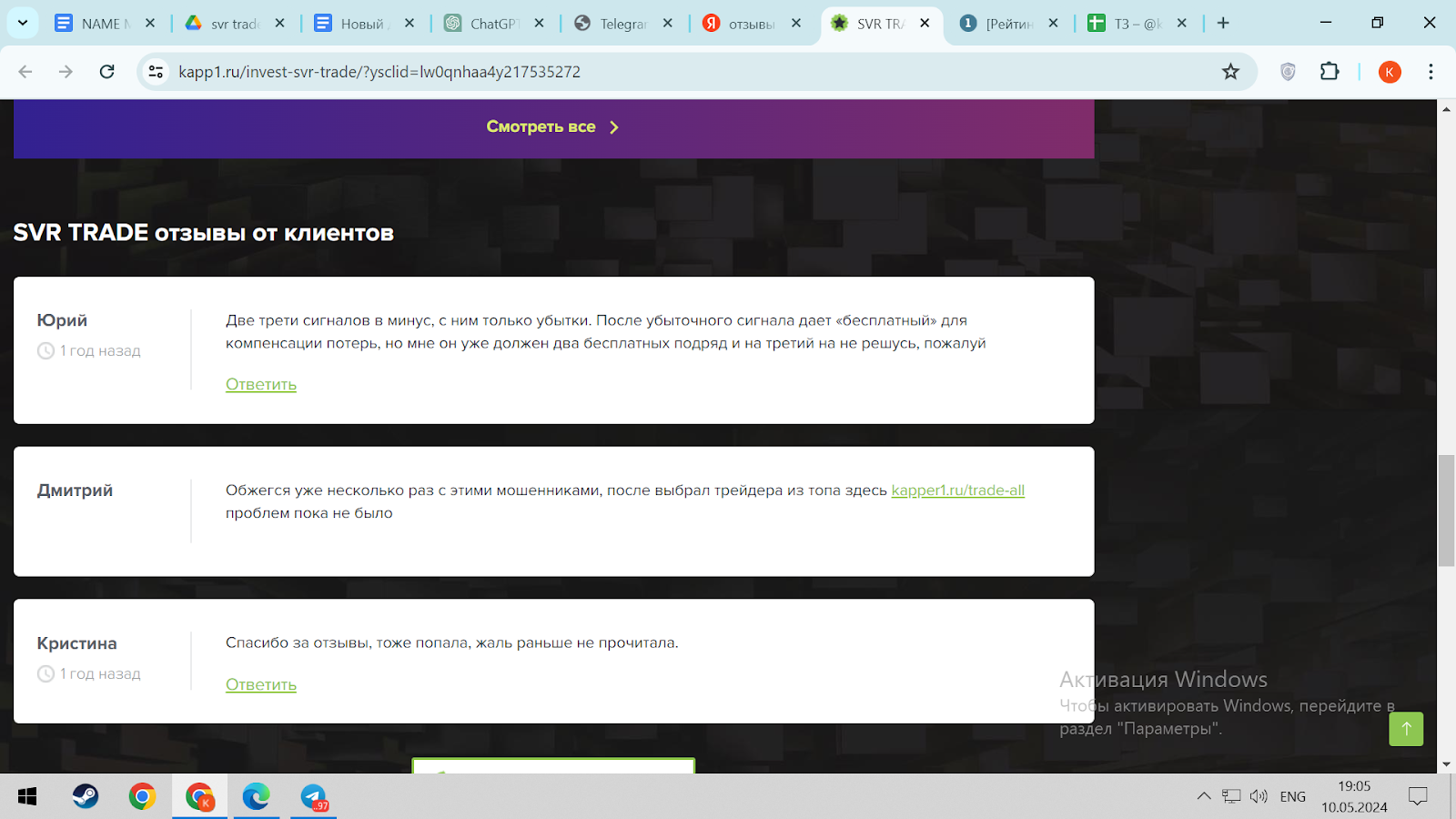Close the svr trade Drive tab
The height and width of the screenshot is (819, 1456).
coord(279,24)
